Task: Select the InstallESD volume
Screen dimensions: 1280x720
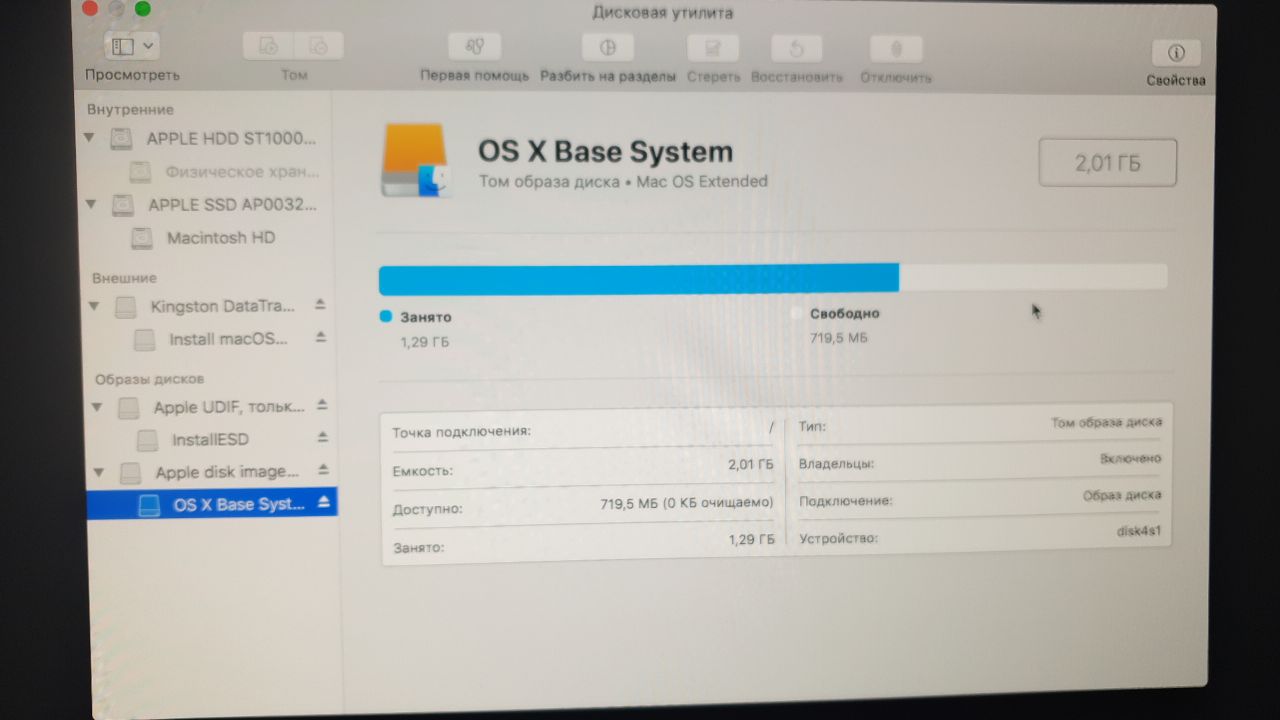Action: coord(211,440)
